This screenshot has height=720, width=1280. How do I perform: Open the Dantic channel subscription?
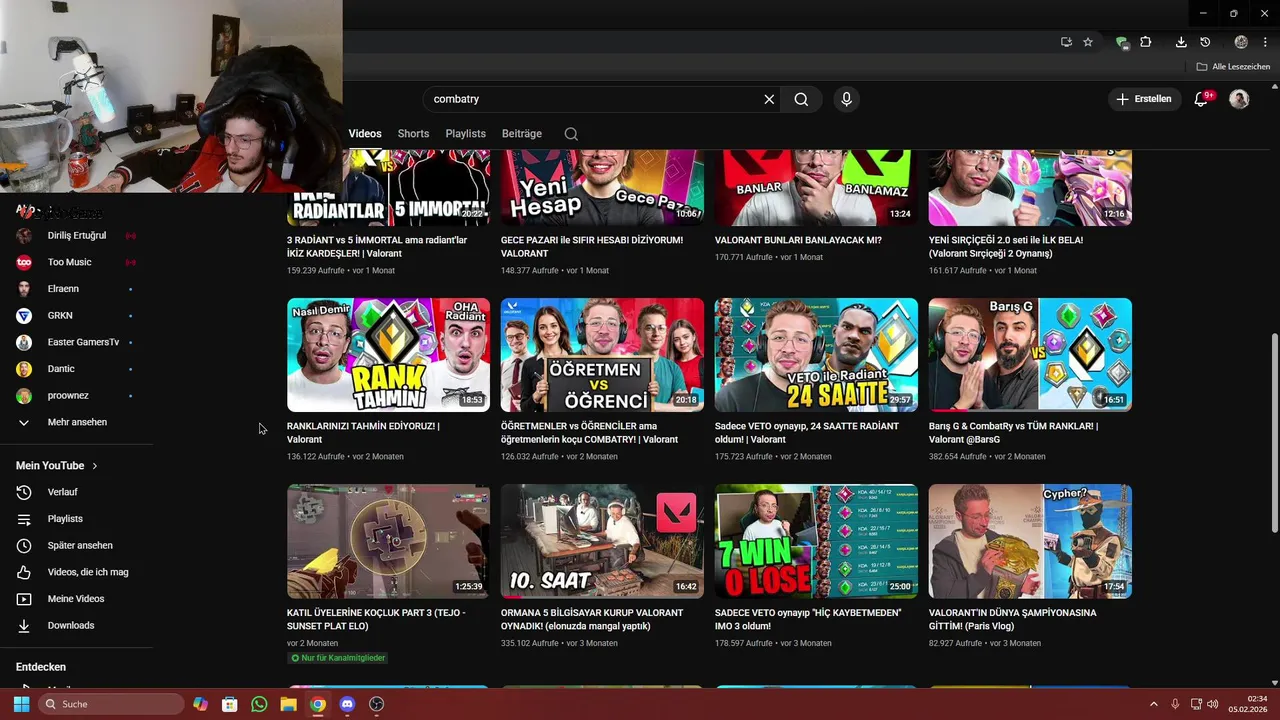click(61, 369)
